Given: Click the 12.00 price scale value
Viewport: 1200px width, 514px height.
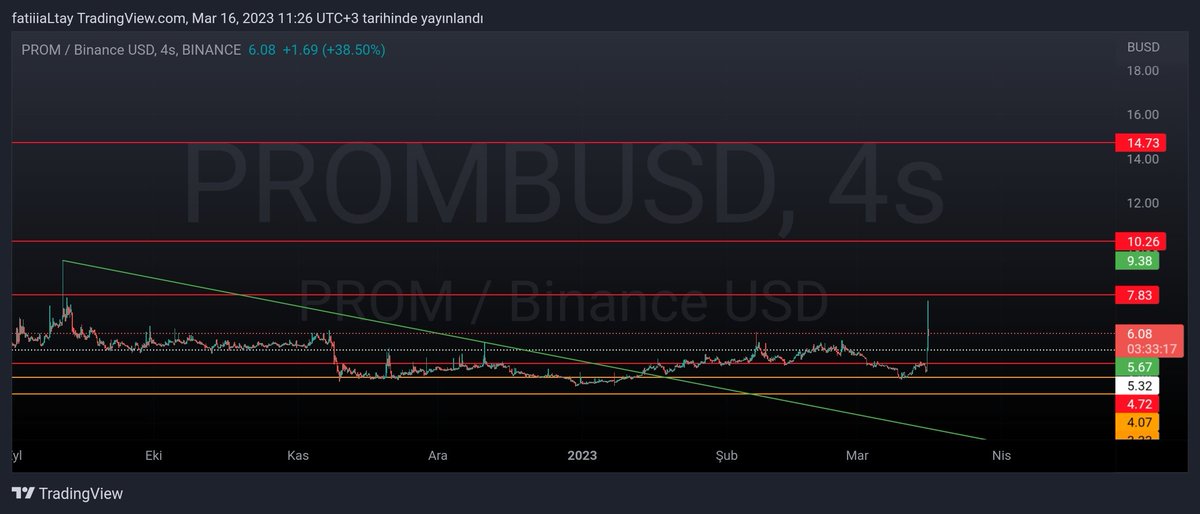Looking at the screenshot, I should 1142,203.
